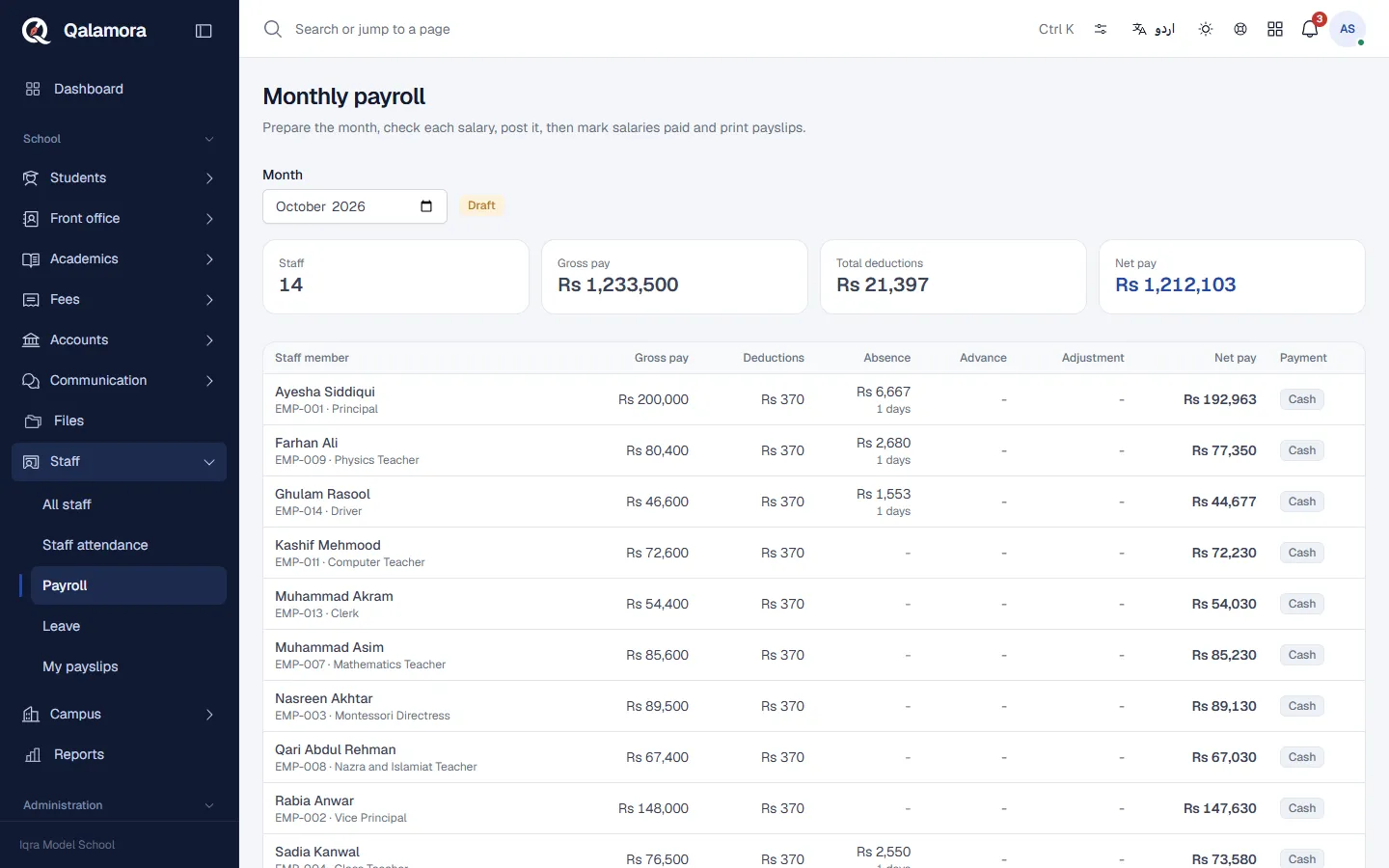The height and width of the screenshot is (868, 1389).
Task: Collapse the School section chevron
Action: tap(209, 139)
